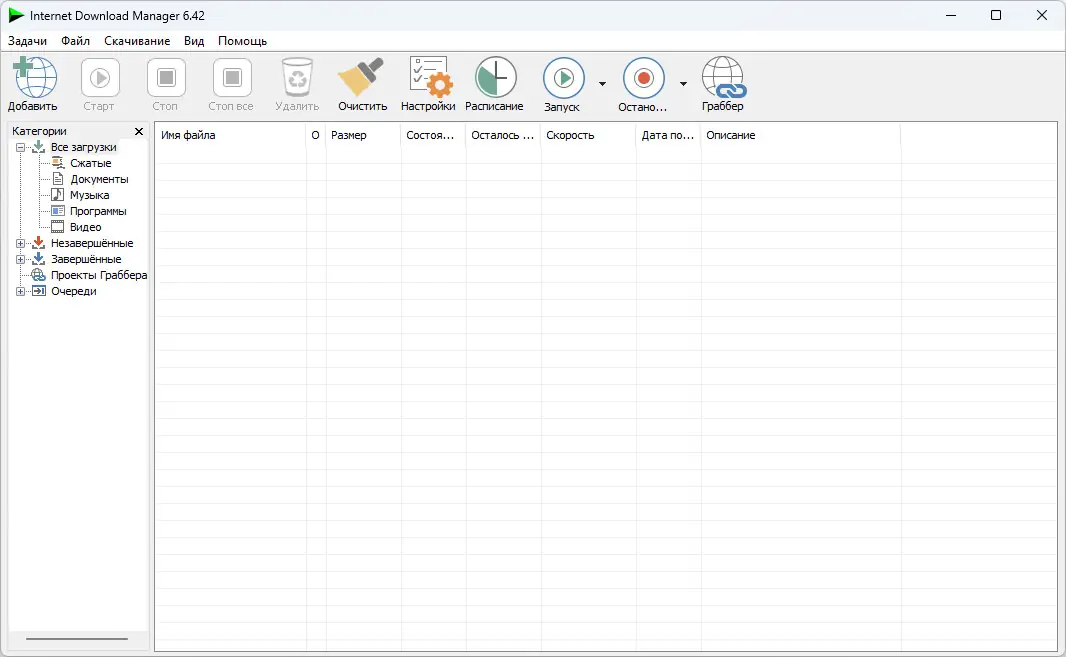The height and width of the screenshot is (657, 1066).
Task: Close the Категории panel
Action: point(139,131)
